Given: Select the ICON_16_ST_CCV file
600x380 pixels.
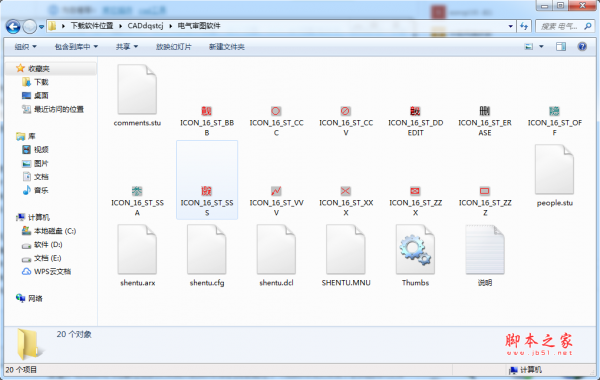Looking at the screenshot, I should 346,121.
